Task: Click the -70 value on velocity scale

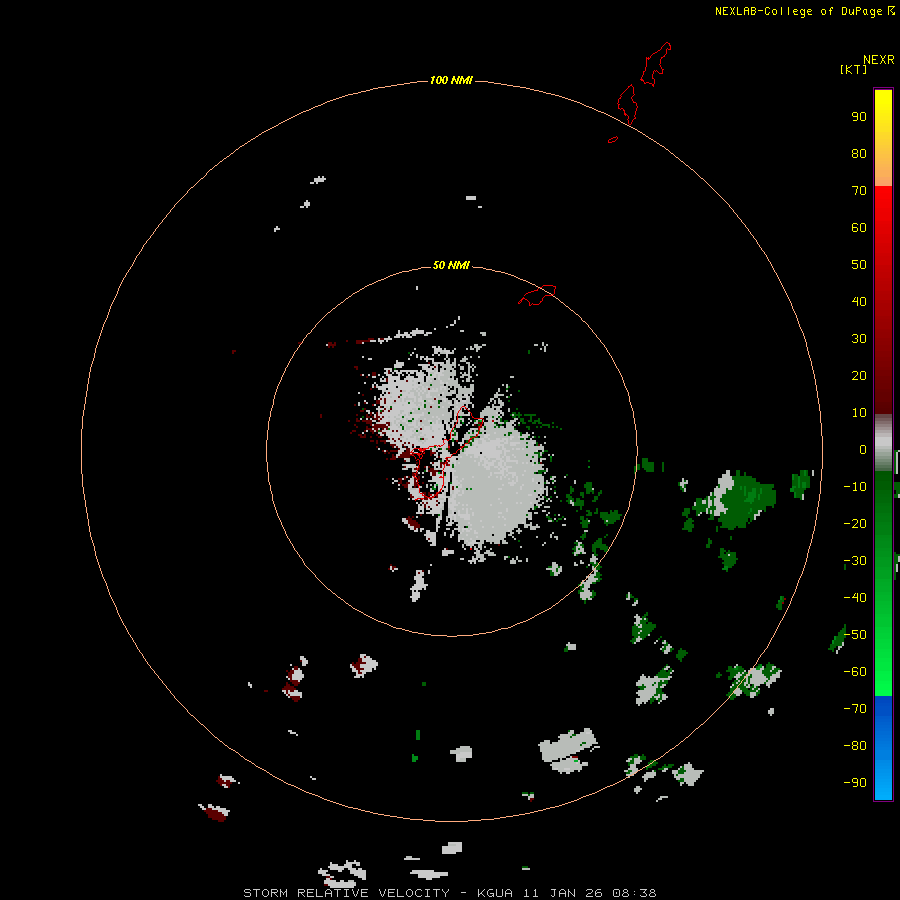Action: [855, 708]
